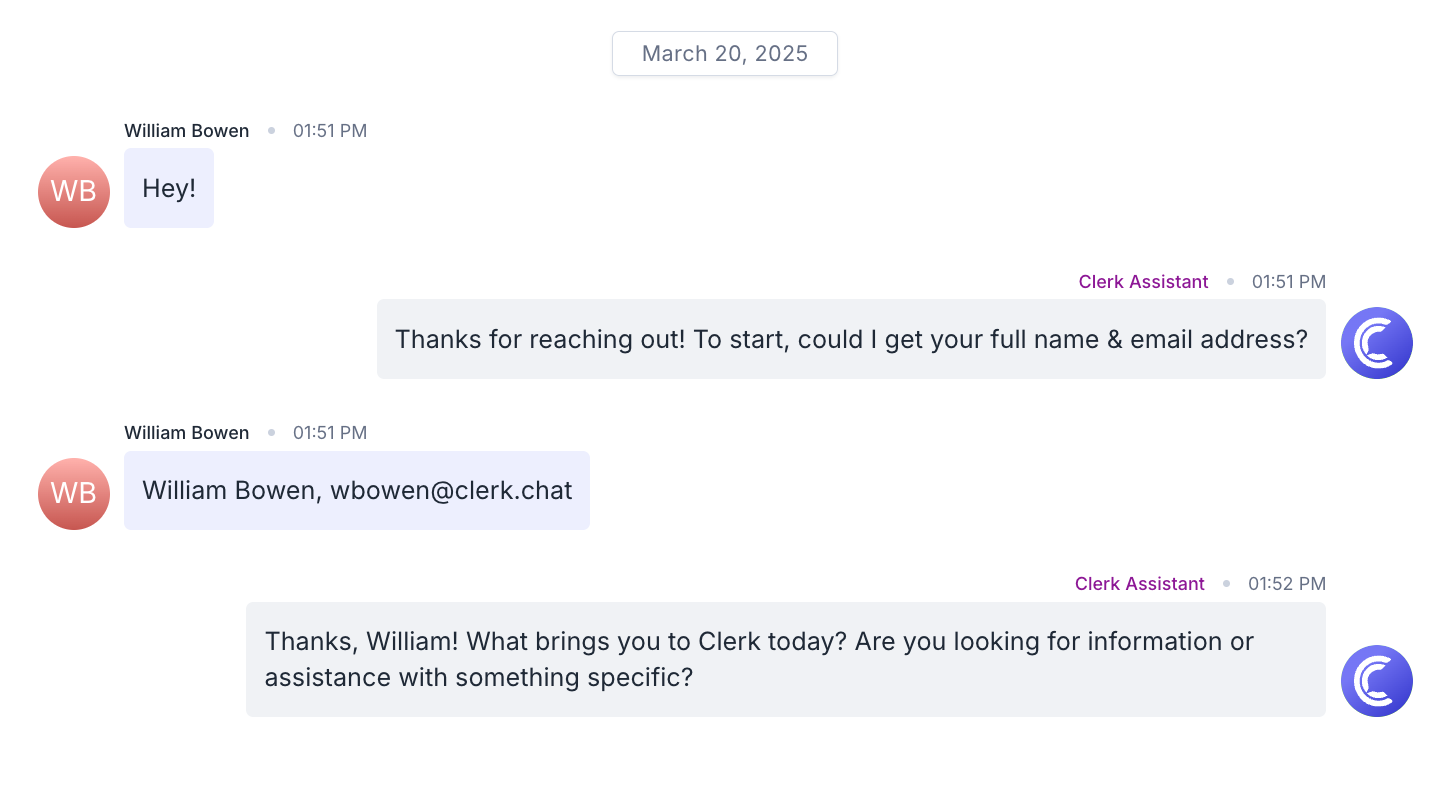Click the first Clerk Assistant sender label

tap(1144, 282)
